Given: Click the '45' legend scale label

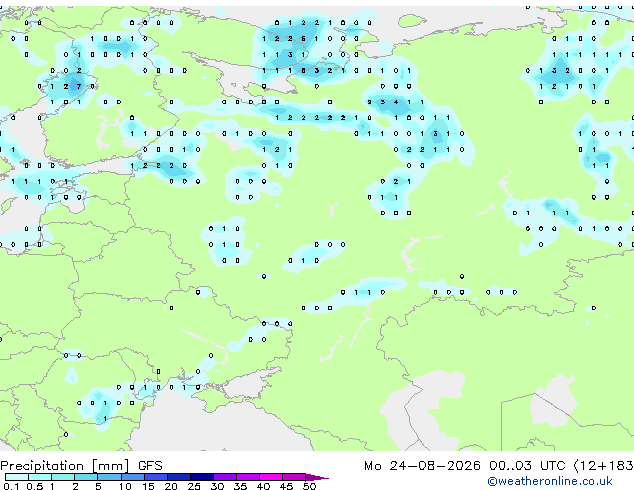Looking at the screenshot, I should (286, 486).
